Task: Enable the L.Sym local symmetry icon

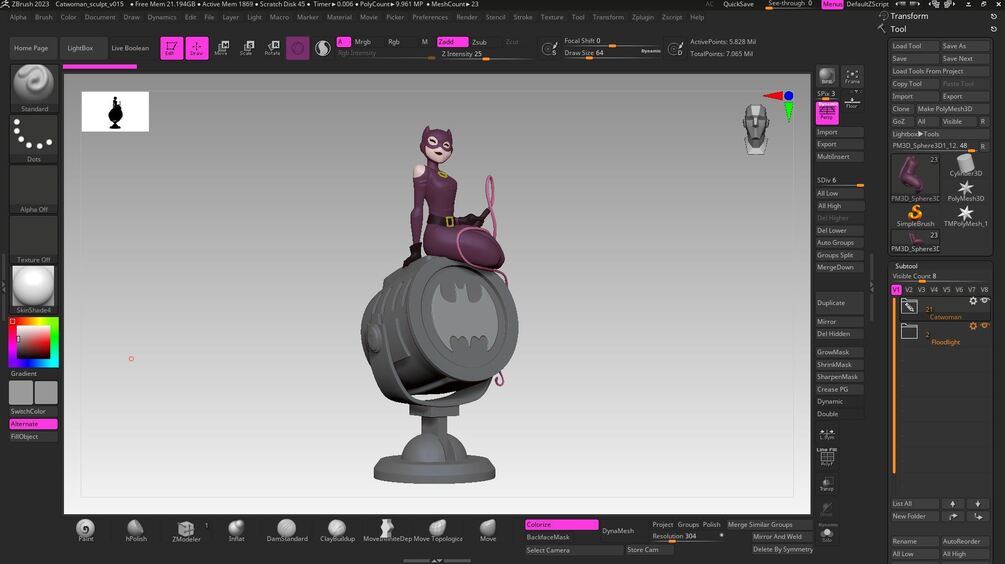Action: [827, 435]
